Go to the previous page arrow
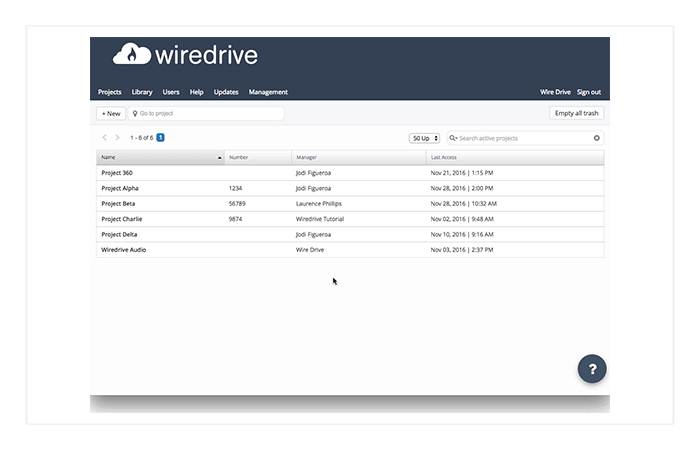The height and width of the screenshot is (450, 700). coord(104,137)
